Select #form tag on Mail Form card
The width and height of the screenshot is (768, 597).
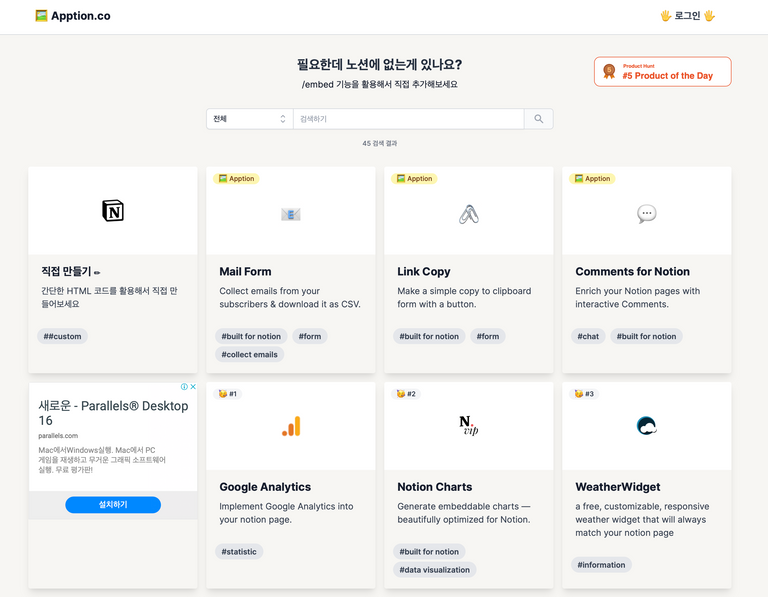(310, 336)
